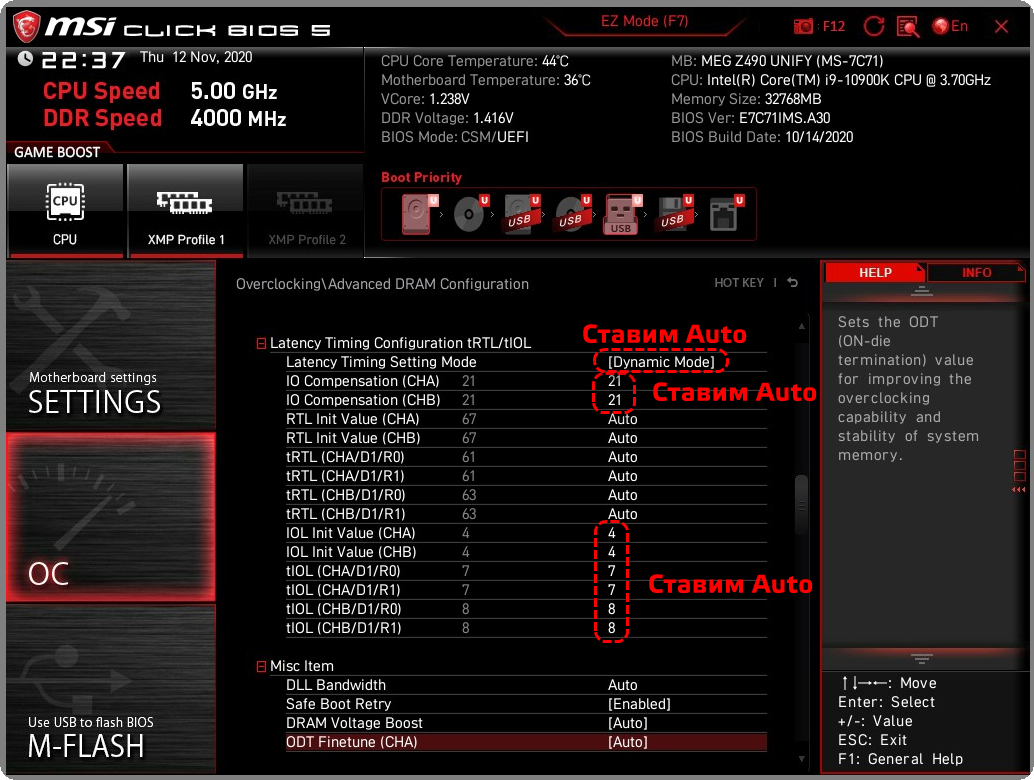Edit tRTL (CHA/D1/R1) Auto field
Viewport: 1034px width, 780px height.
tap(623, 476)
